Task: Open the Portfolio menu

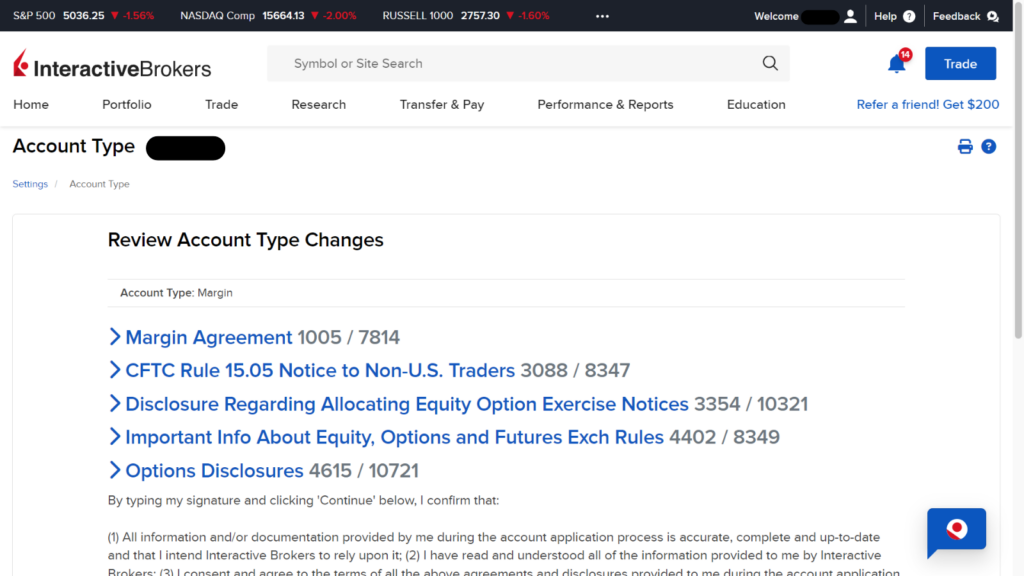Action: 127,104
